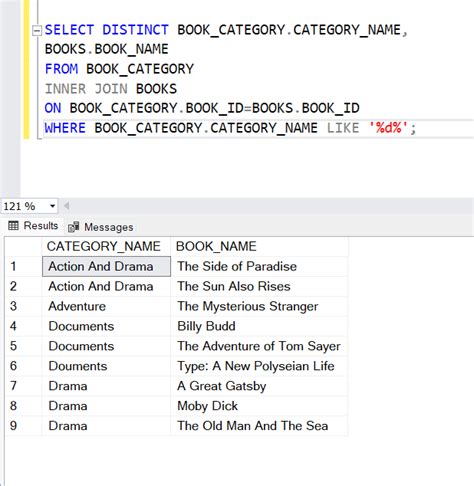Switch to the Results tab
The width and height of the screenshot is (474, 486).
point(33,226)
